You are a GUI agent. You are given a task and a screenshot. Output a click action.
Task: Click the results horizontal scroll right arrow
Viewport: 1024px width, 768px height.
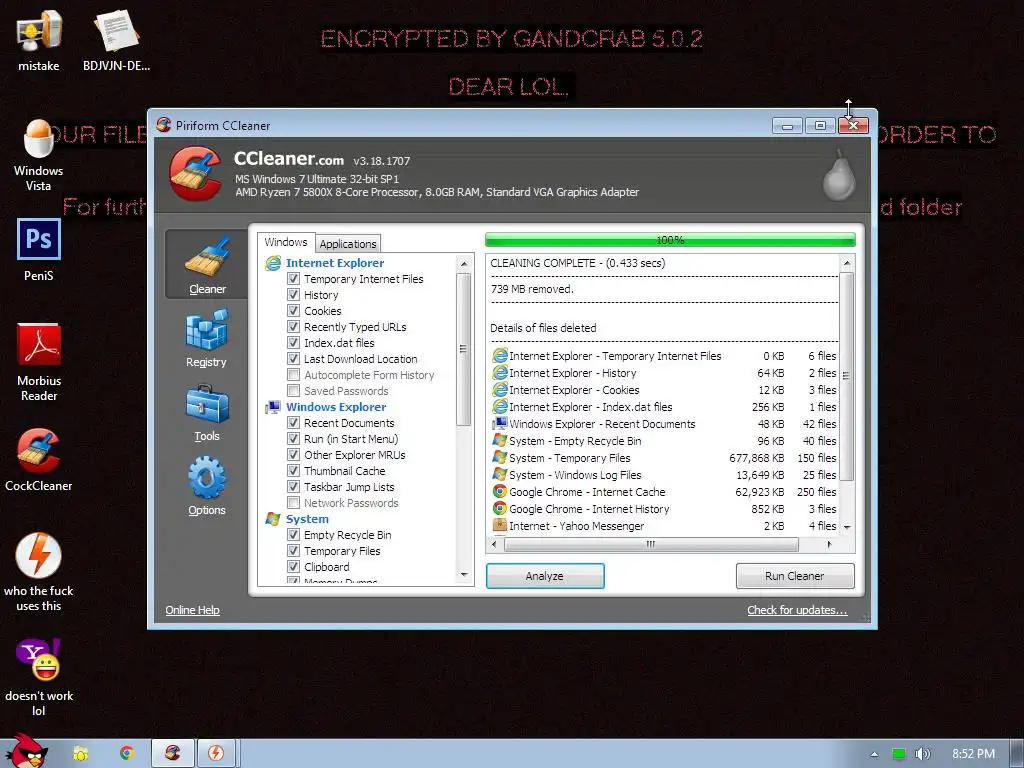click(830, 544)
